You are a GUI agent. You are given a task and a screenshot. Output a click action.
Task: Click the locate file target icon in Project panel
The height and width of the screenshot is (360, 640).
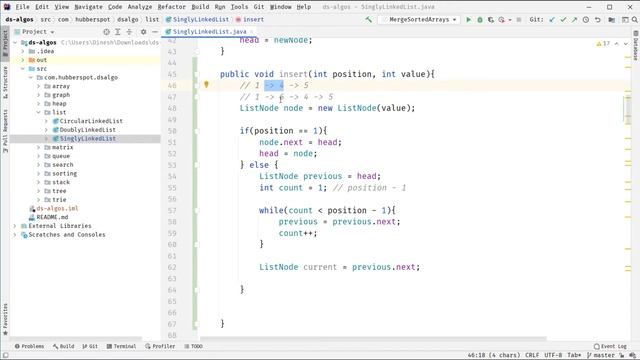107,31
